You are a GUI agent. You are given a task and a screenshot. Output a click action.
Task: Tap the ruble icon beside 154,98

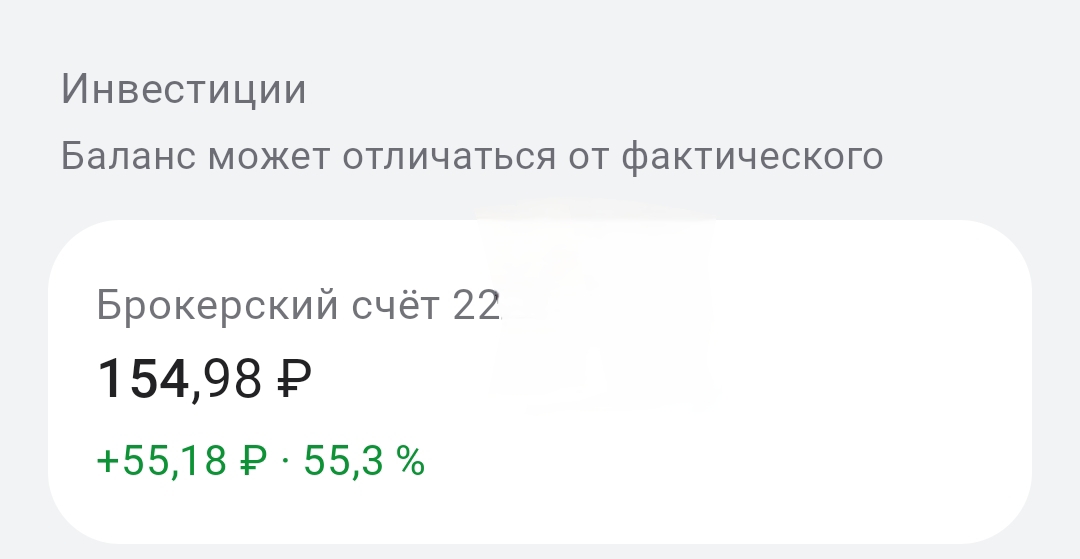tap(293, 381)
